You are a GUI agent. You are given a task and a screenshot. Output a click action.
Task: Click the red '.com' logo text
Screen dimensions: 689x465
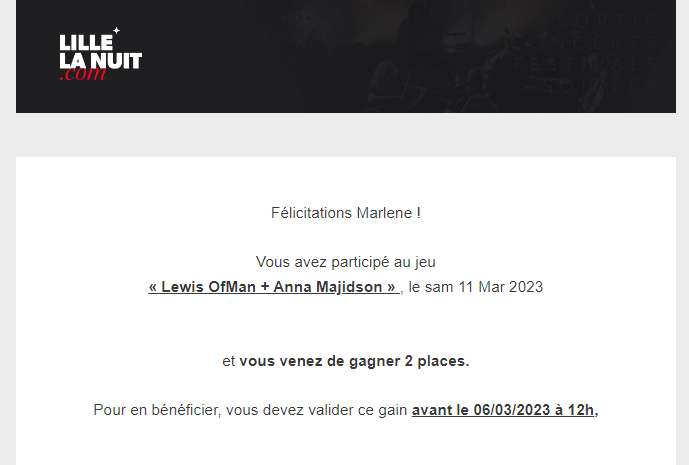[83, 74]
